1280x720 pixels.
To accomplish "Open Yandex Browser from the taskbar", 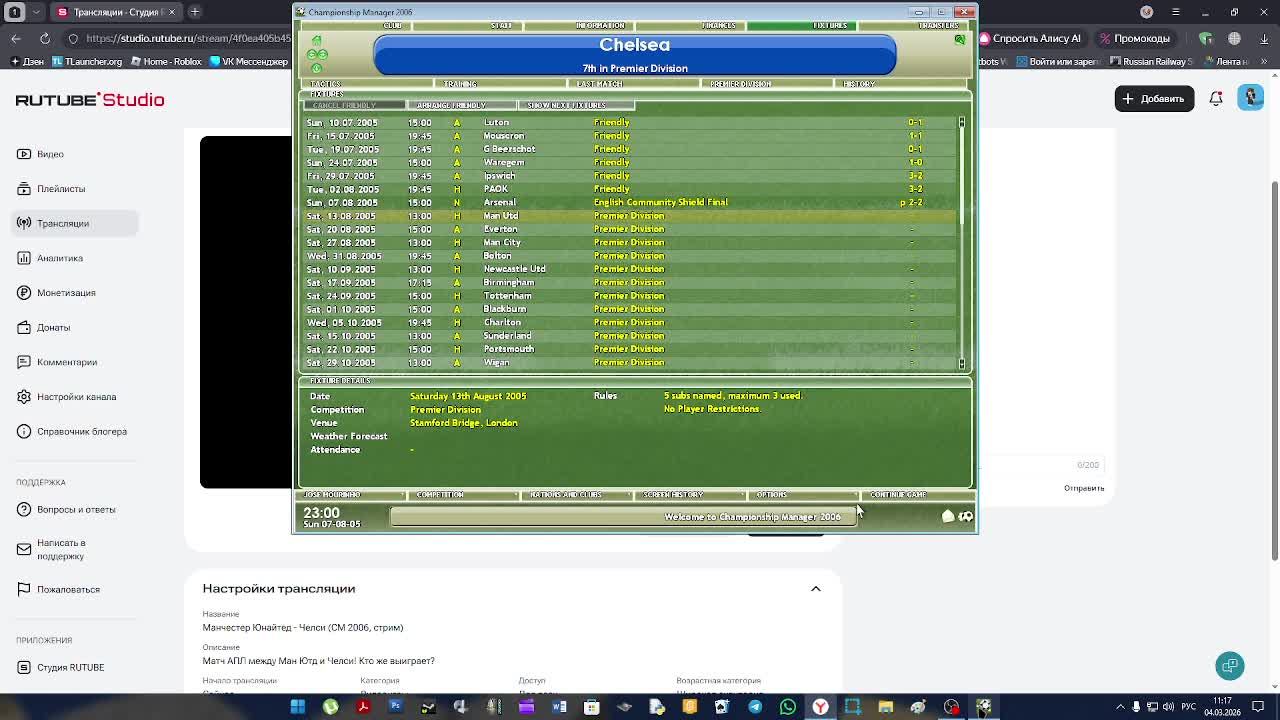I will (820, 707).
